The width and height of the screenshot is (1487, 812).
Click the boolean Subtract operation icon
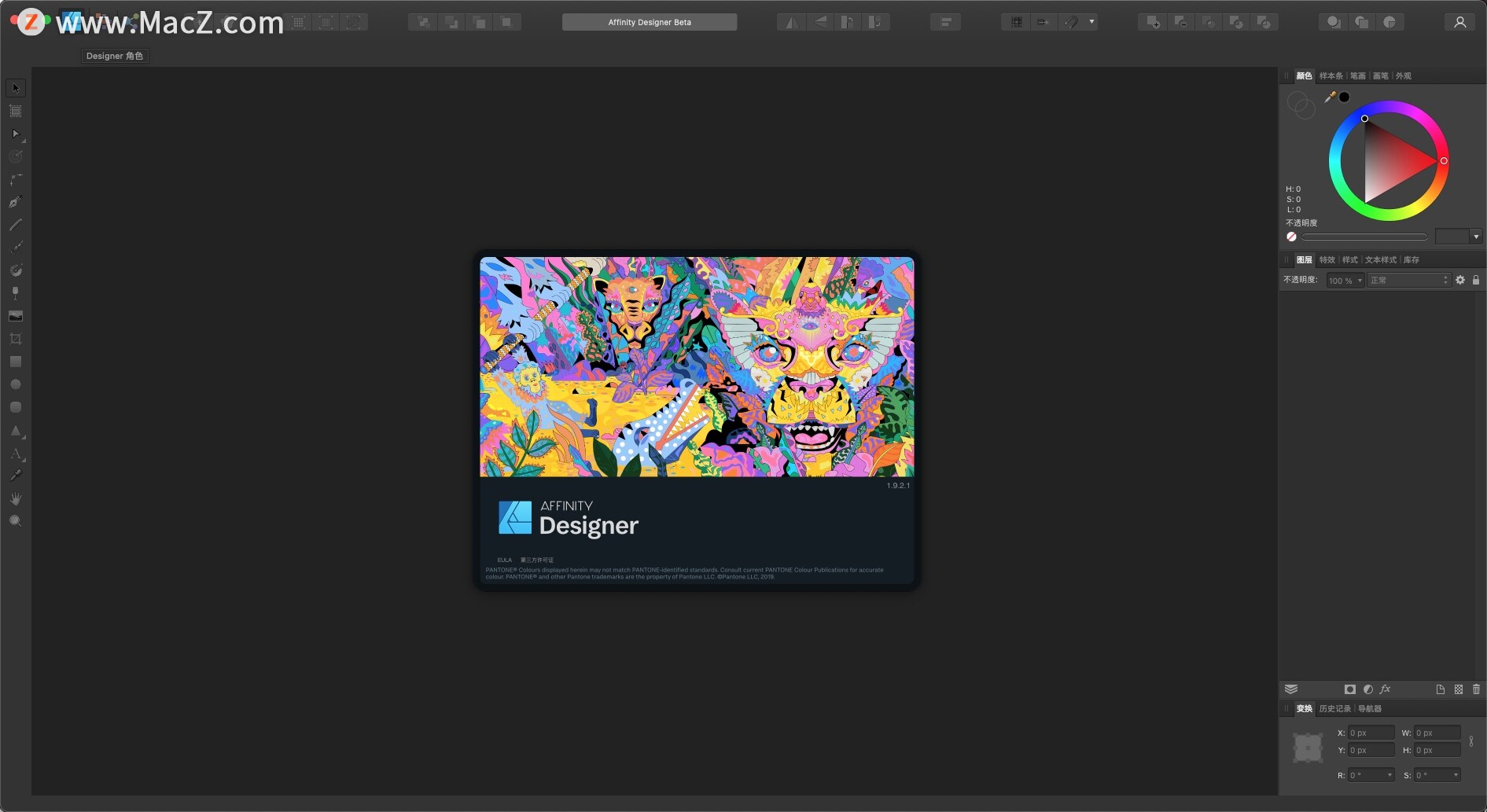pyautogui.click(x=1180, y=22)
